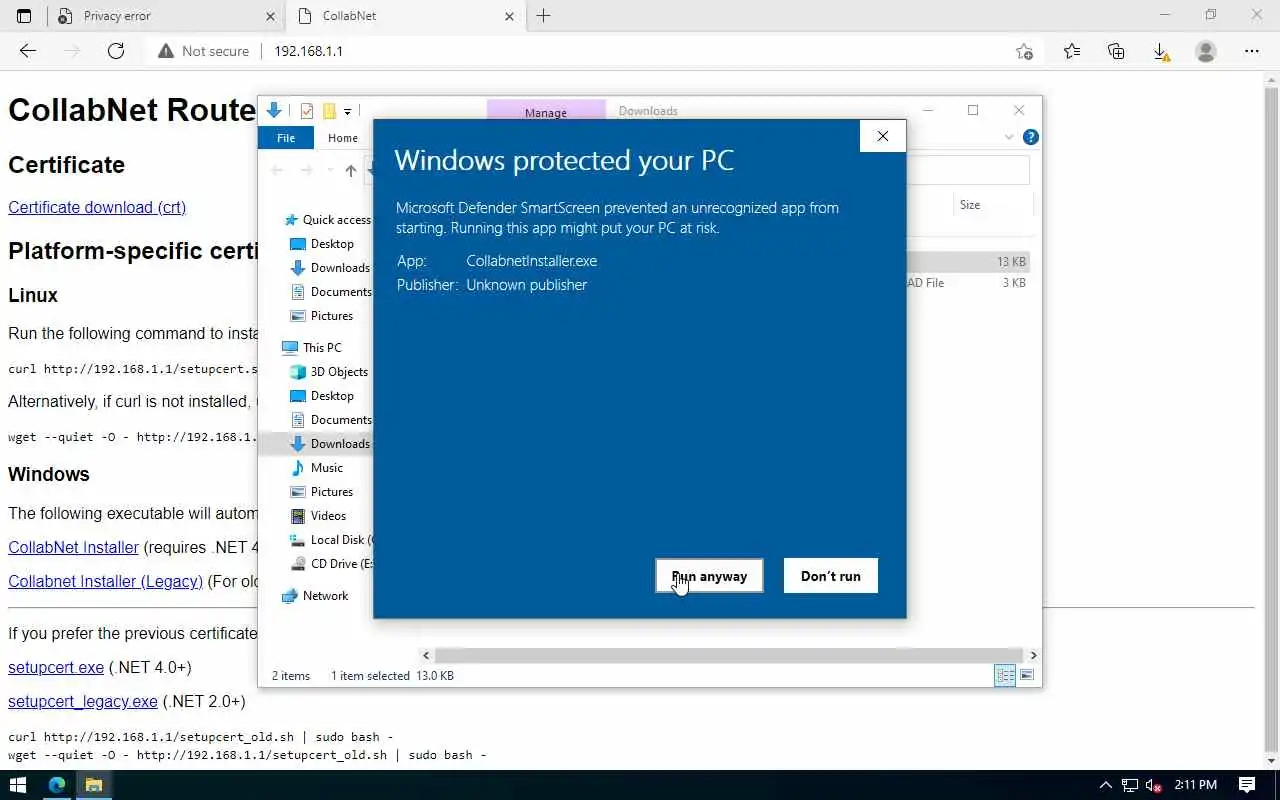Download setupcert.exe link
The height and width of the screenshot is (800, 1280).
pyautogui.click(x=56, y=667)
